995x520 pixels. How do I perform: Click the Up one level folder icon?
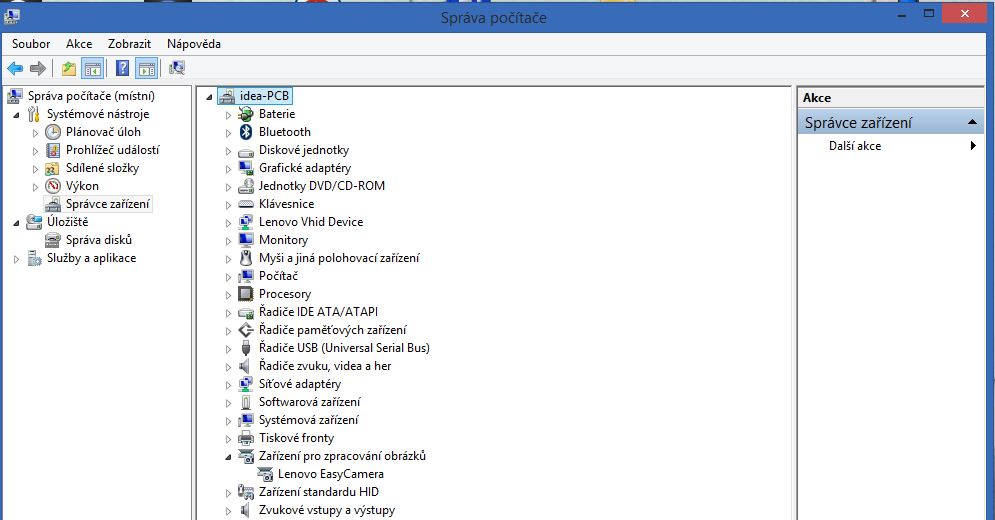[69, 69]
